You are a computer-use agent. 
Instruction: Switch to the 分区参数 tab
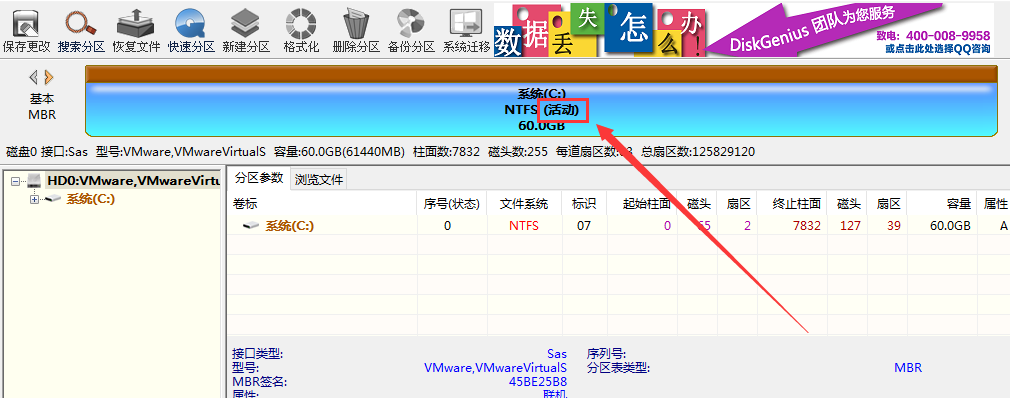(258, 179)
